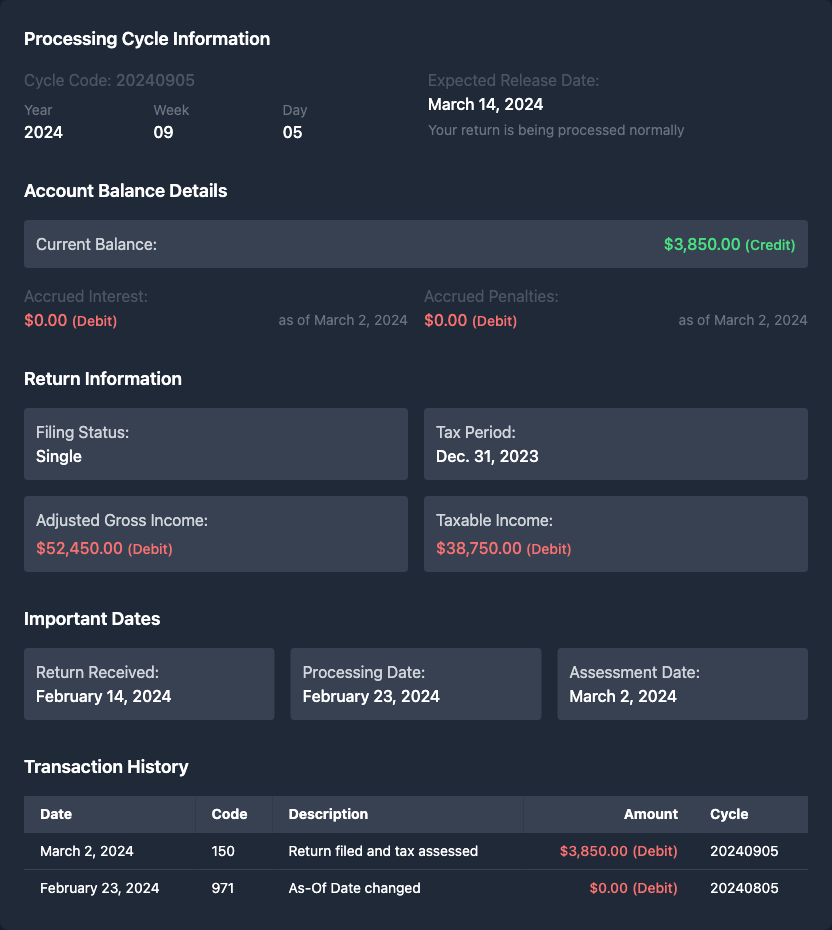Image resolution: width=832 pixels, height=930 pixels.
Task: Click the Assessment Date card
Action: 682,684
